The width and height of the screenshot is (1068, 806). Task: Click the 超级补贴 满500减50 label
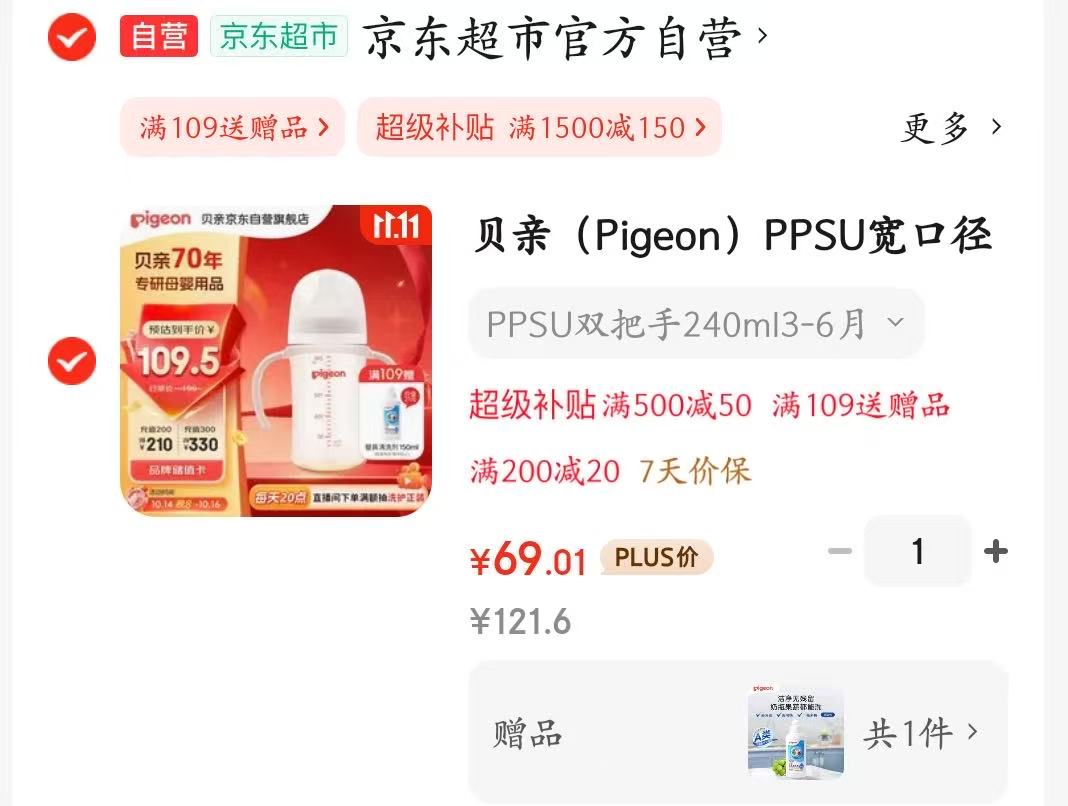tap(610, 405)
